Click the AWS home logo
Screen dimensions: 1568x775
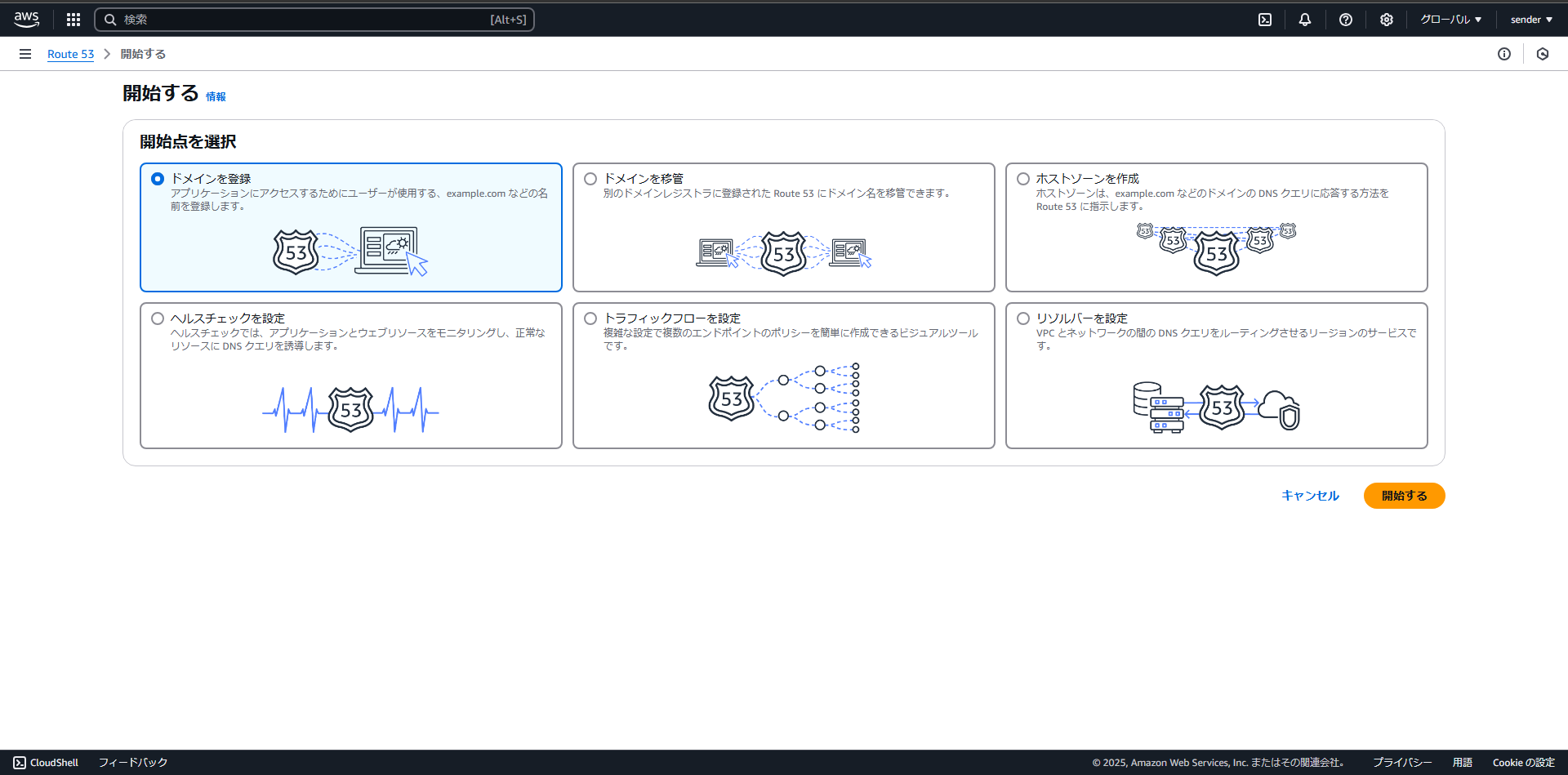[x=25, y=19]
